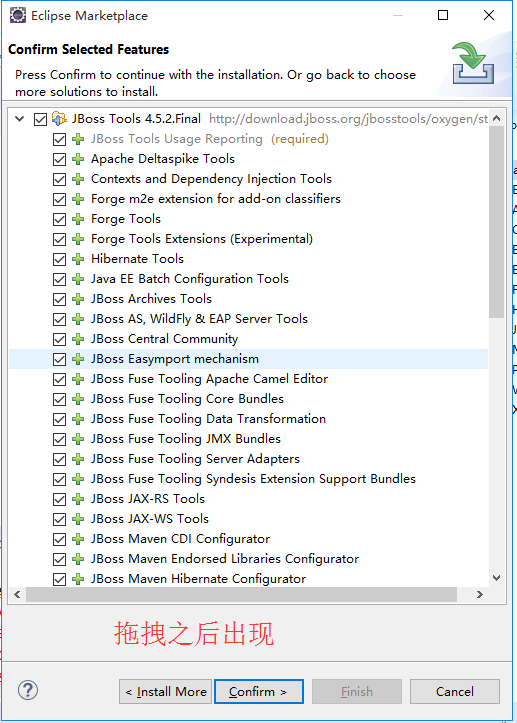Collapse the JBoss Tools 4.5.2.Final tree node
Screen dimensions: 517x723
19,119
